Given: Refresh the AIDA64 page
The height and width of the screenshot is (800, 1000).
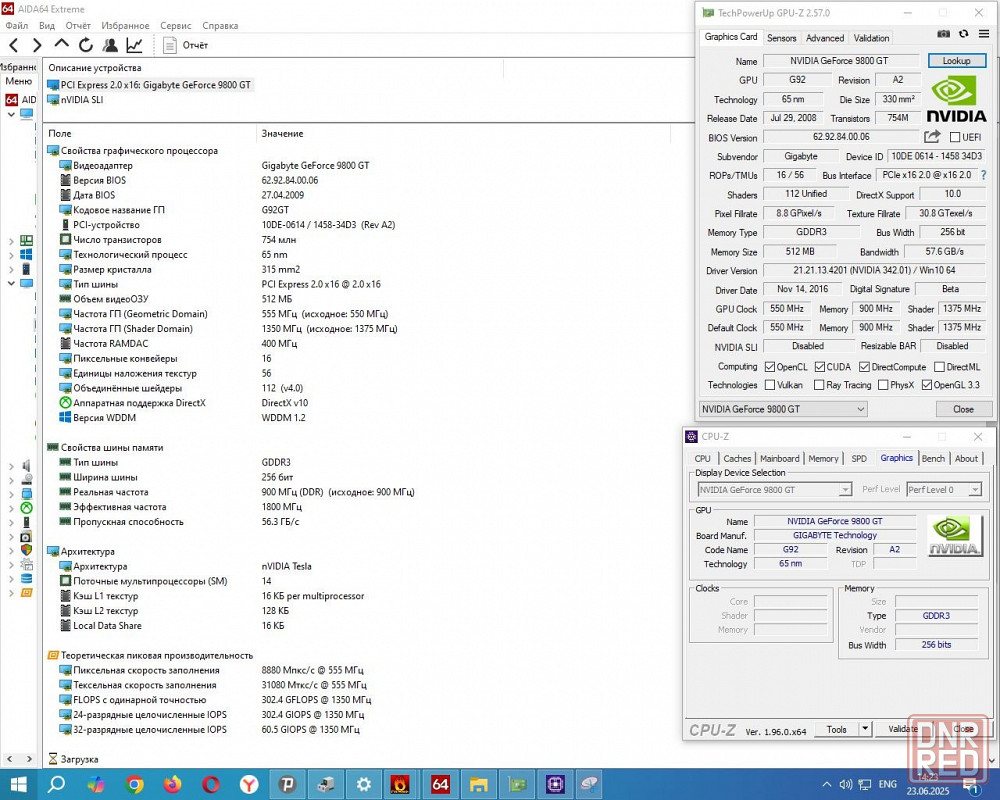Looking at the screenshot, I should click(x=85, y=45).
